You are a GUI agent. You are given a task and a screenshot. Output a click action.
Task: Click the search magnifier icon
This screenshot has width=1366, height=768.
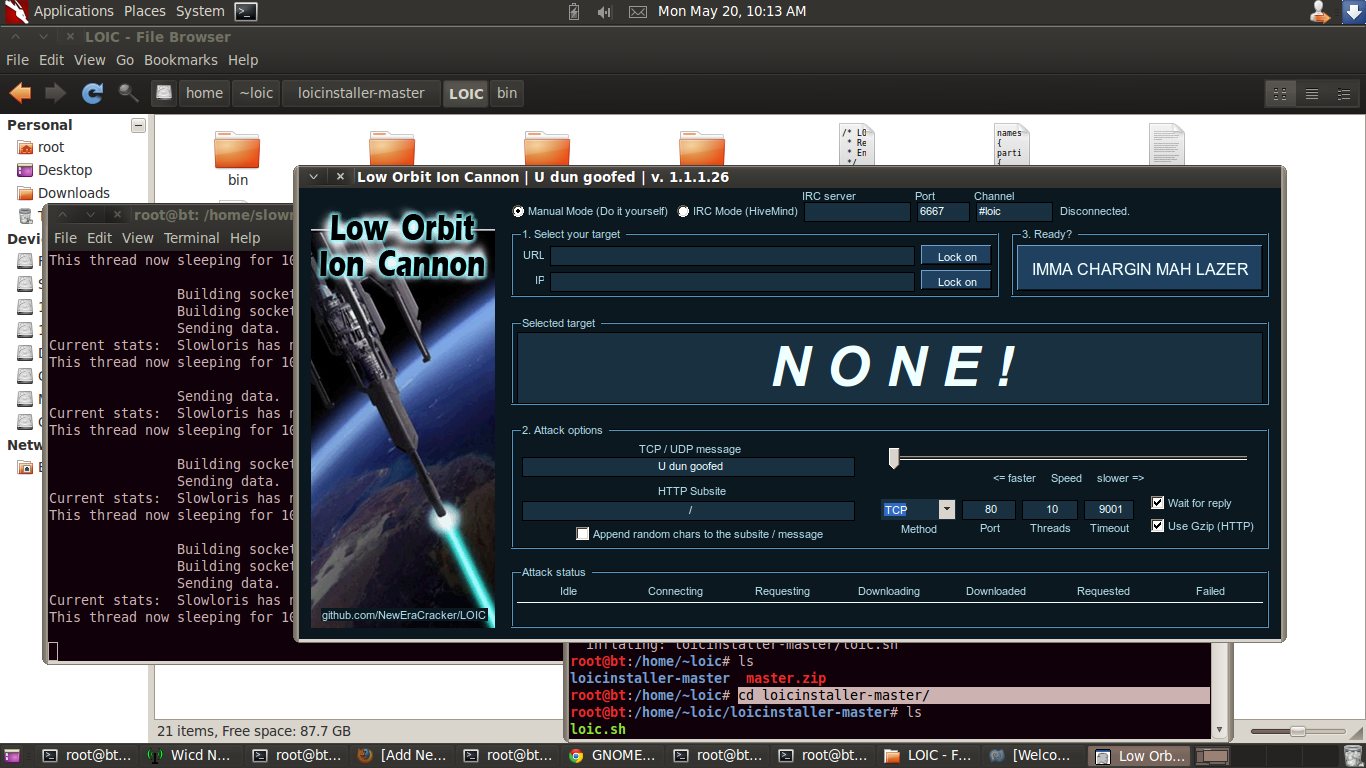[x=128, y=93]
